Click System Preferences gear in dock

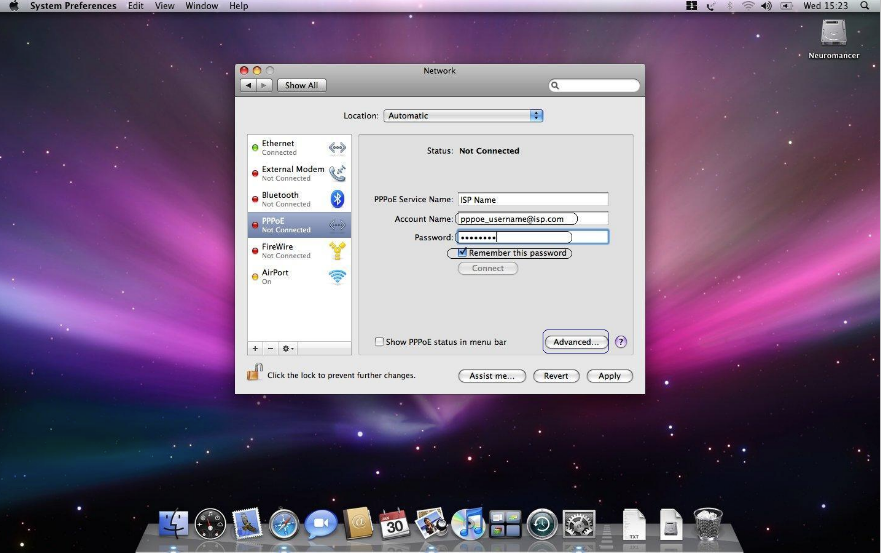(x=579, y=524)
